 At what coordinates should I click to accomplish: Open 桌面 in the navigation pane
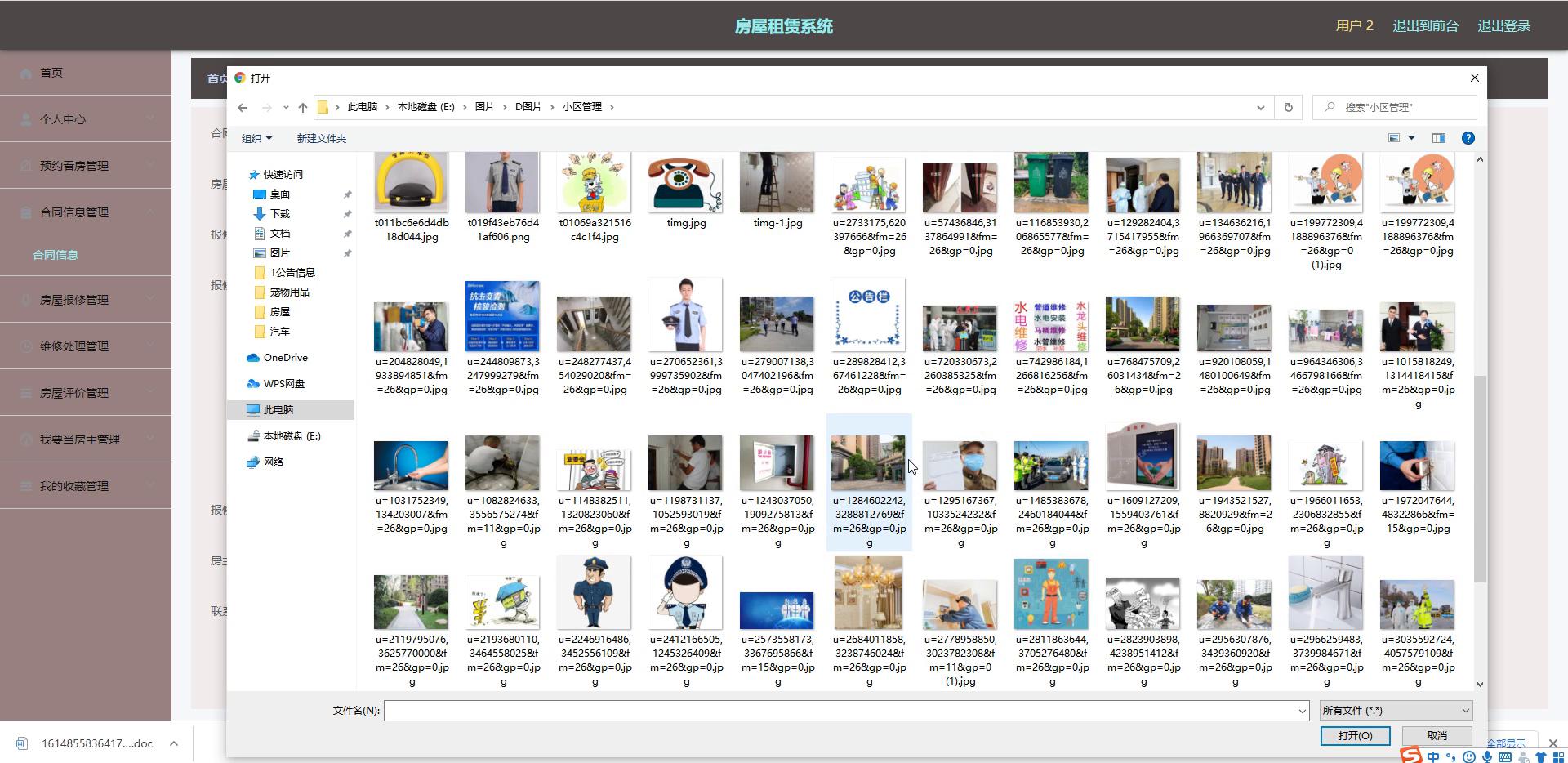pos(279,194)
